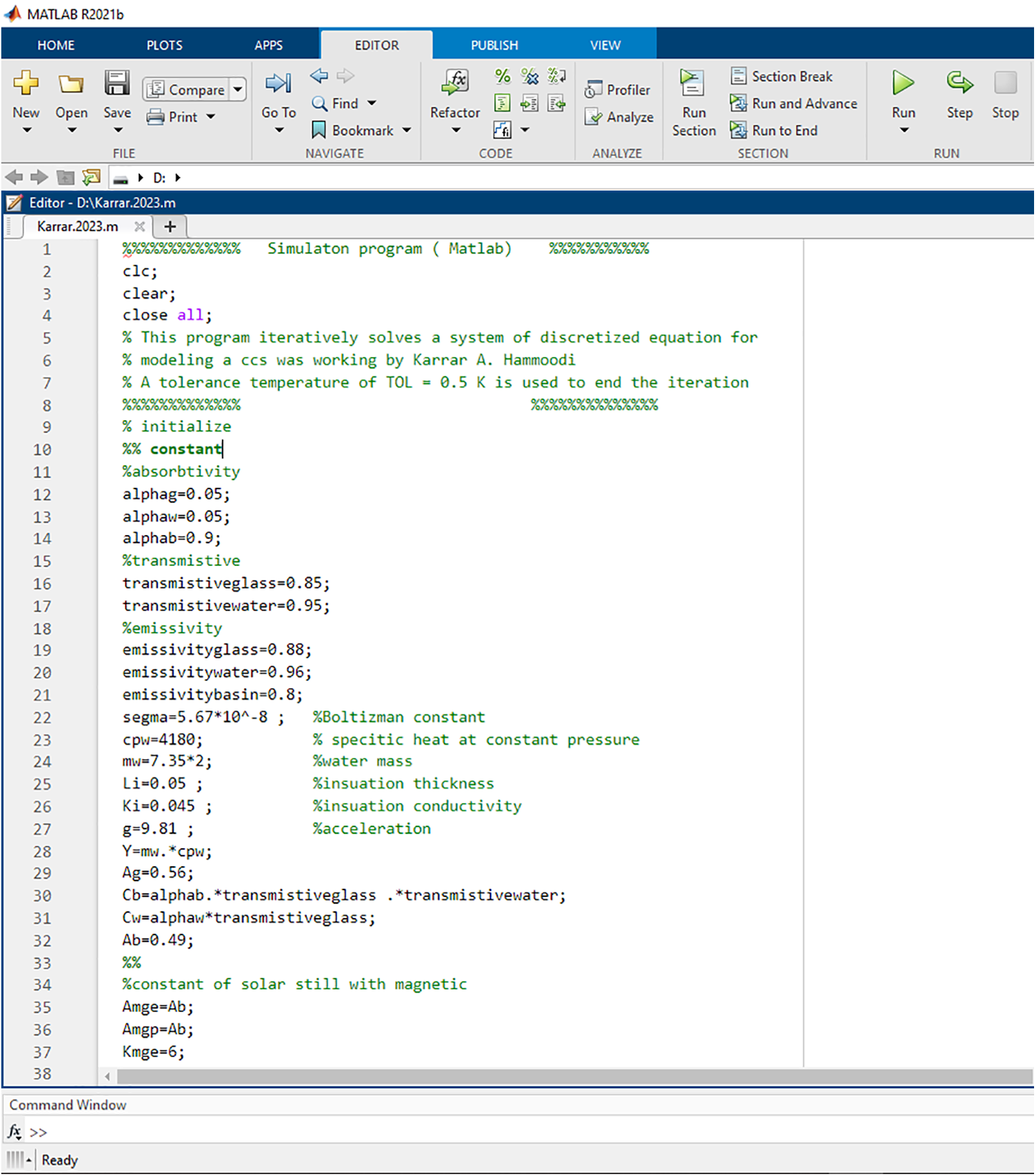Click the Run green play icon
Image resolution: width=1036 pixels, height=1176 pixels.
(903, 83)
